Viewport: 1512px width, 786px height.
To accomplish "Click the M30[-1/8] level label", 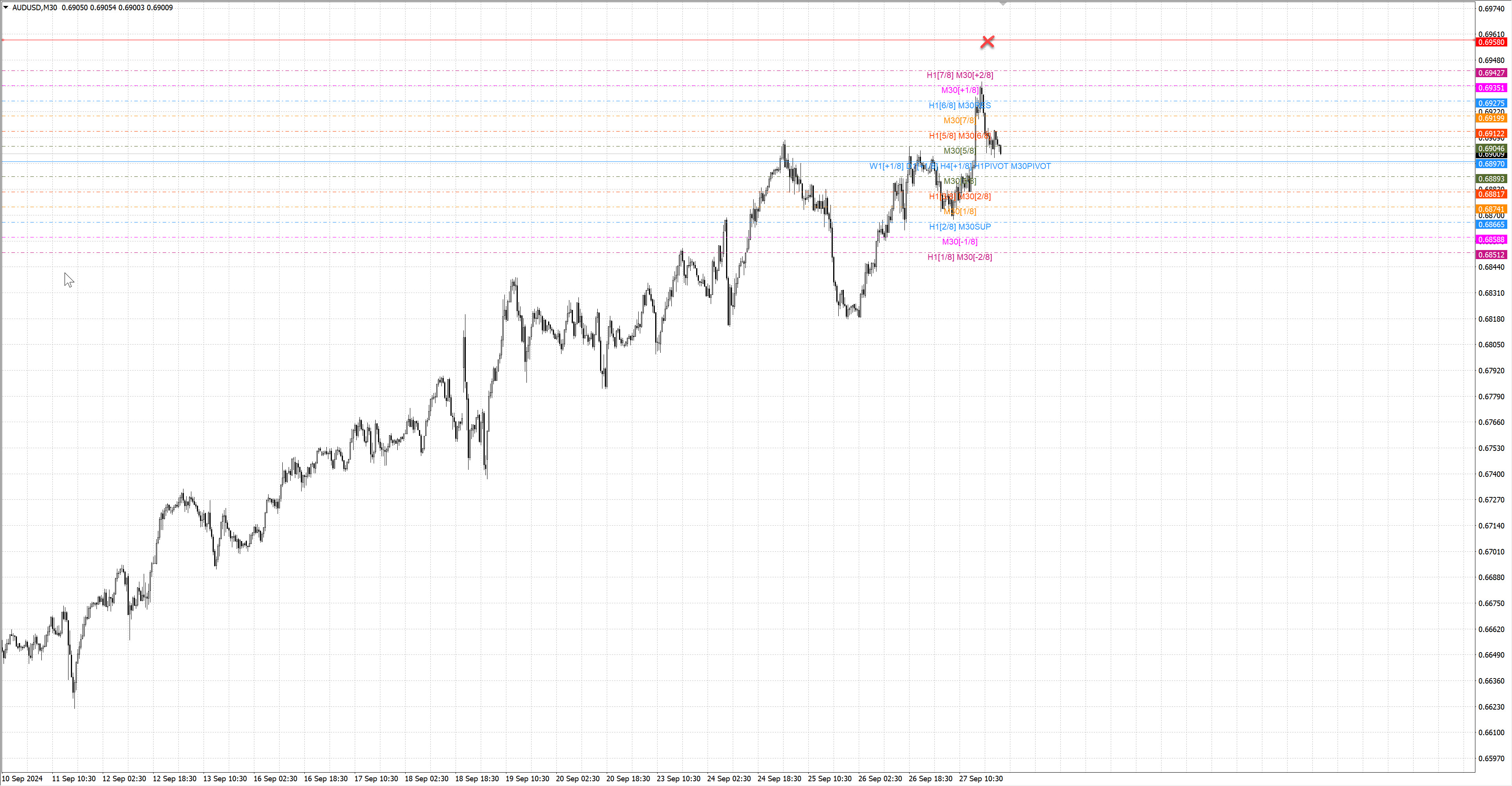I will coord(960,242).
